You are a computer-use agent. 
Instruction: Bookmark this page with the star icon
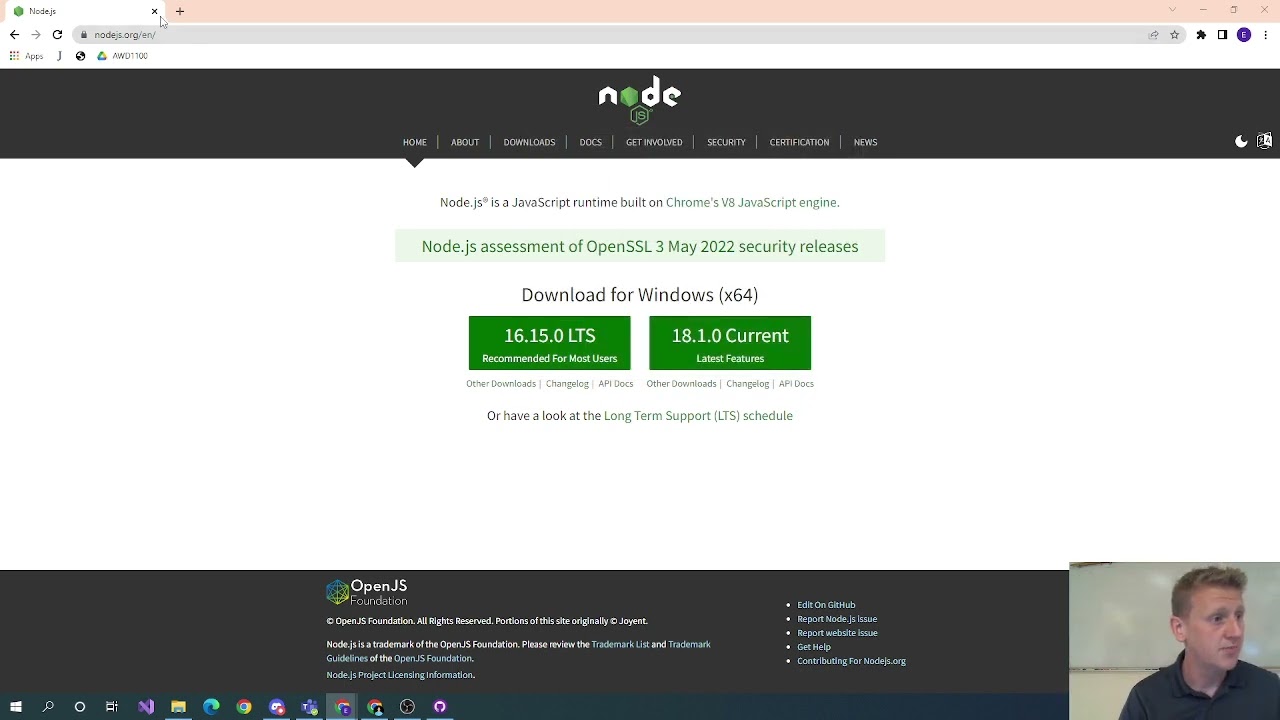click(x=1175, y=35)
